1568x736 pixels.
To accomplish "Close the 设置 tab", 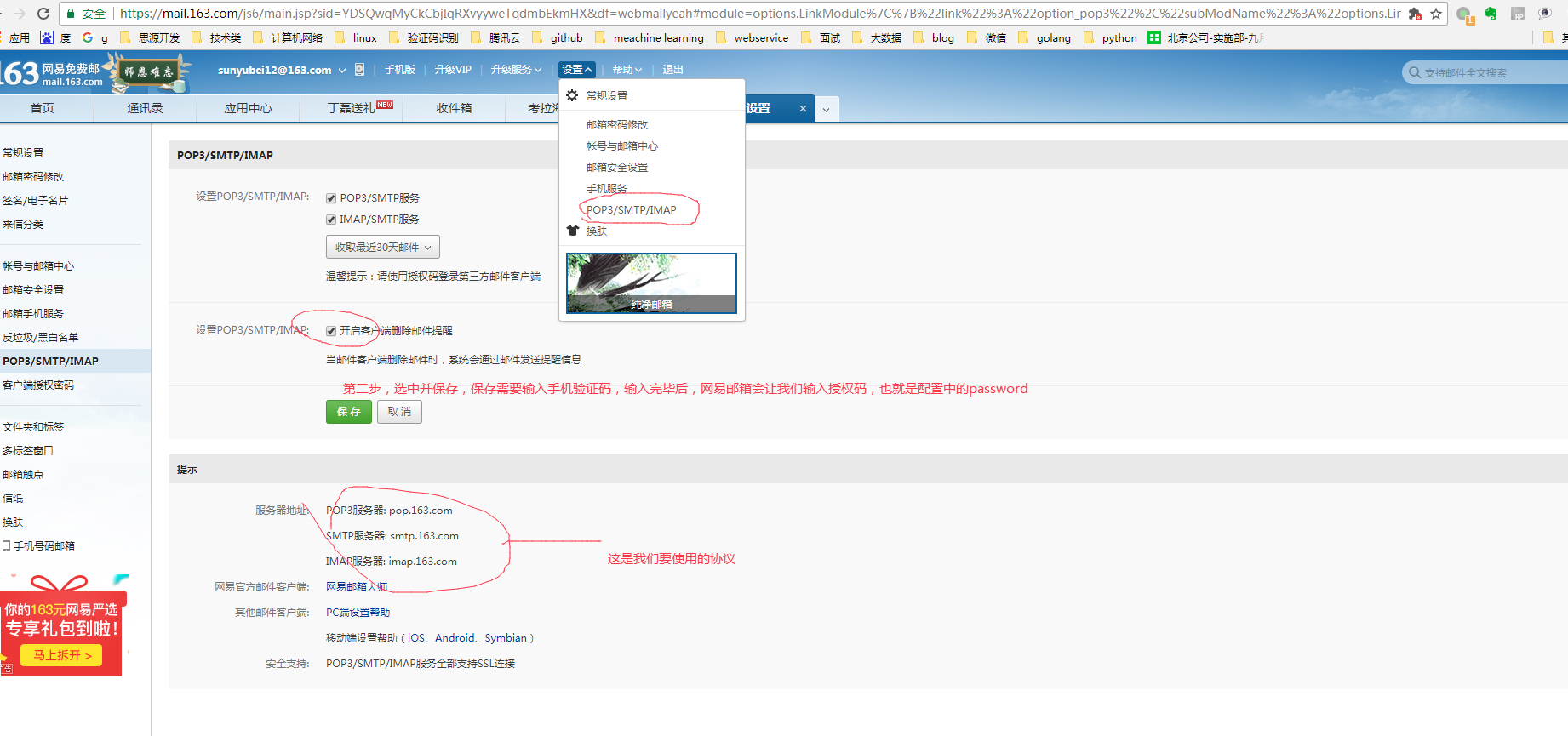I will (803, 108).
